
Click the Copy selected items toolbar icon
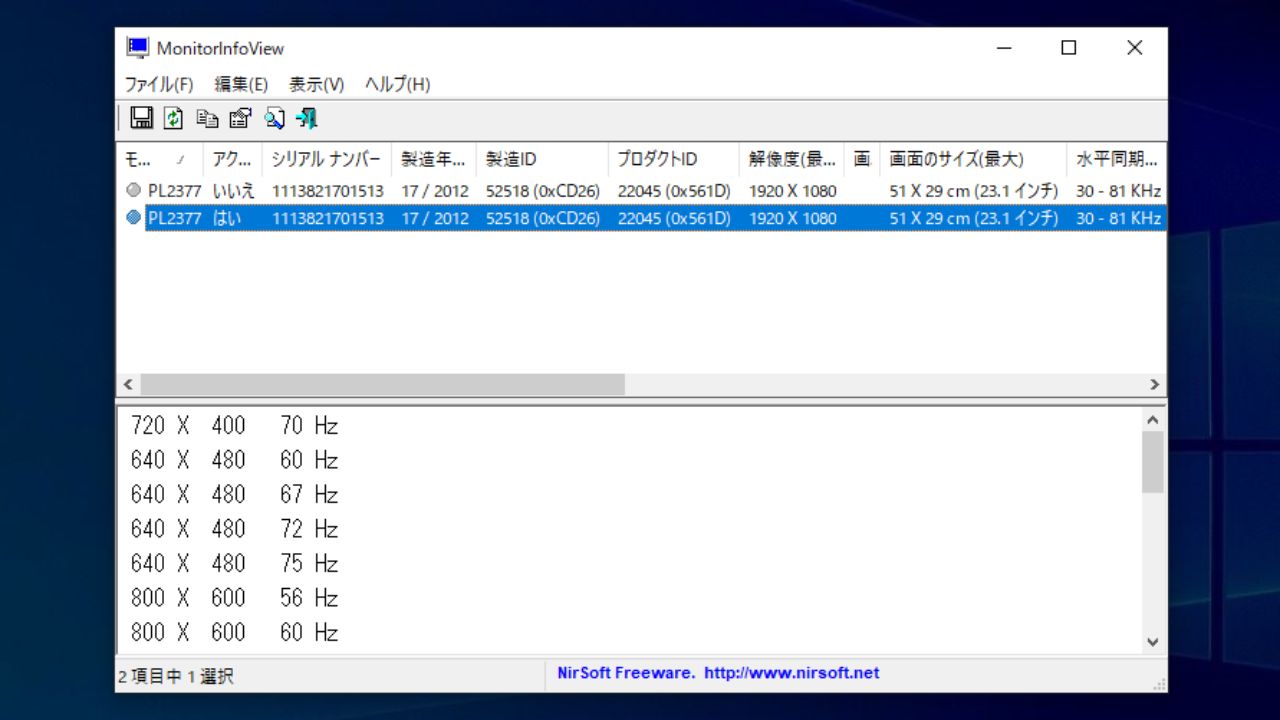pyautogui.click(x=207, y=118)
